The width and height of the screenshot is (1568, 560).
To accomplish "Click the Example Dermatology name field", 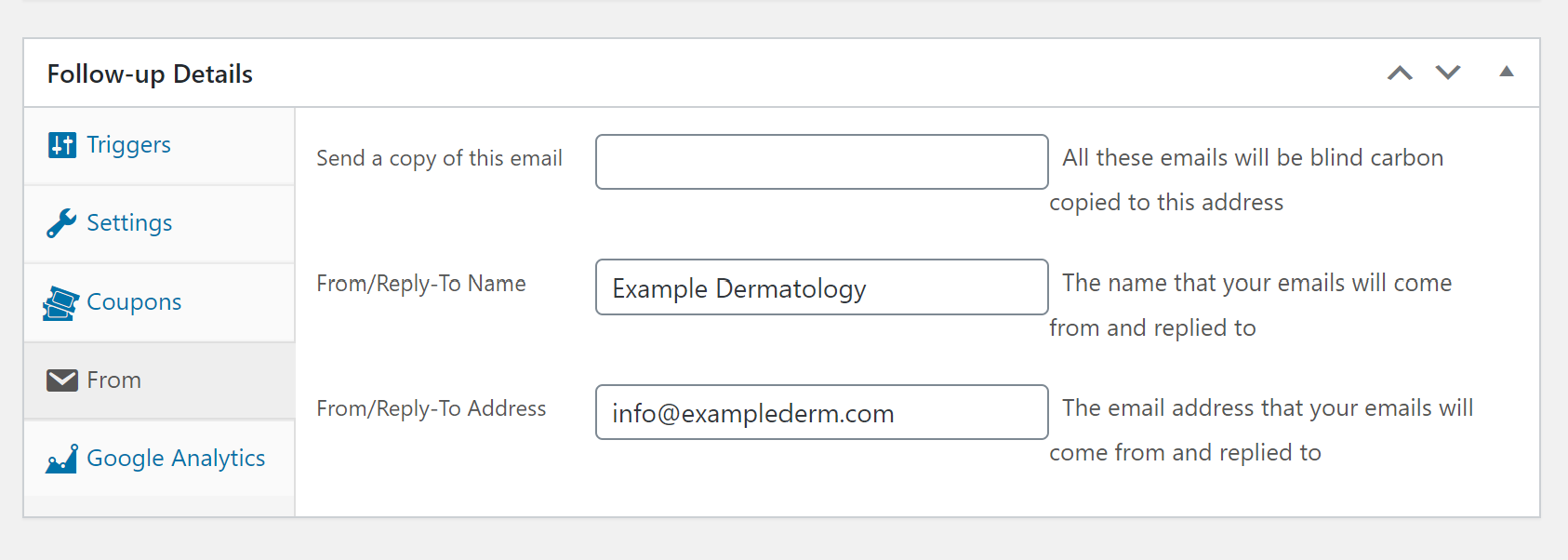I will 821,287.
